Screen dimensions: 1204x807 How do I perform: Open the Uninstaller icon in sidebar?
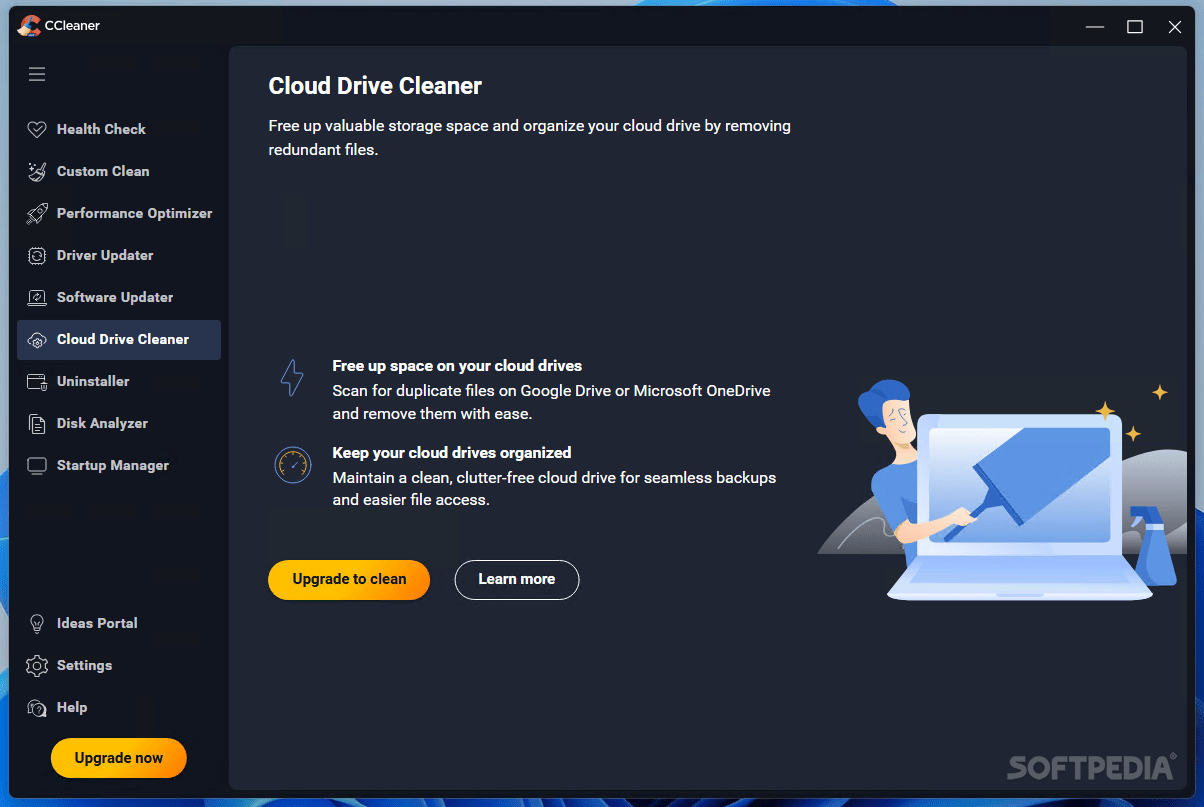click(37, 381)
